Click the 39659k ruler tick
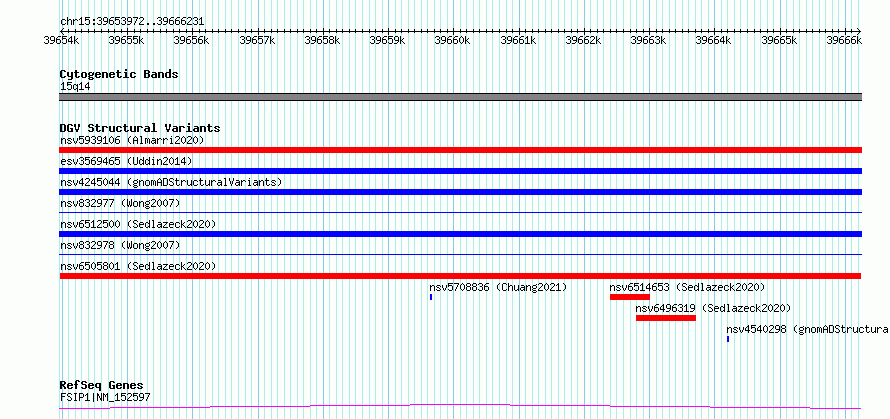Image resolution: width=890 pixels, height=419 pixels. 387,40
